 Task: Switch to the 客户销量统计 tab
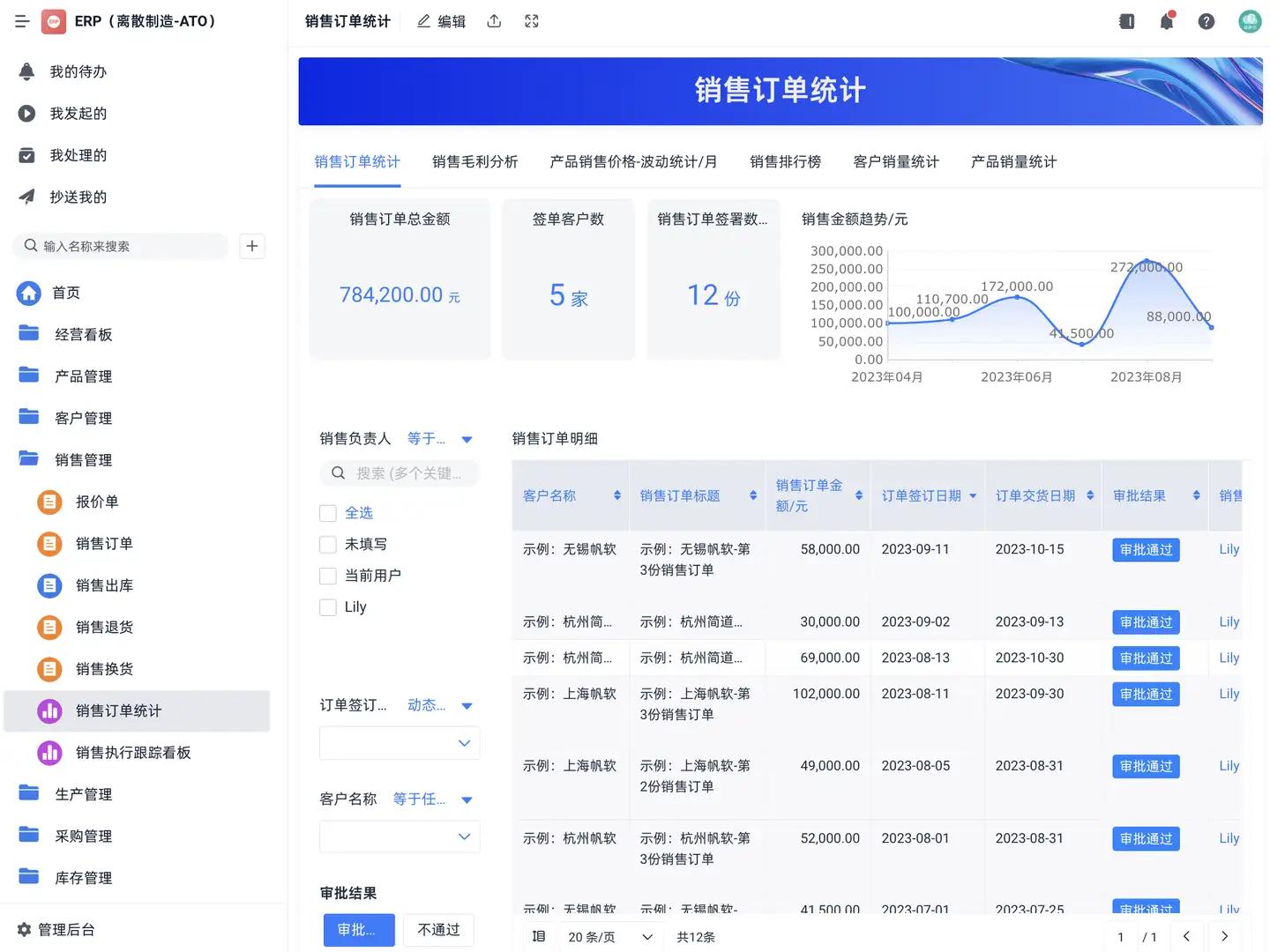click(x=895, y=161)
